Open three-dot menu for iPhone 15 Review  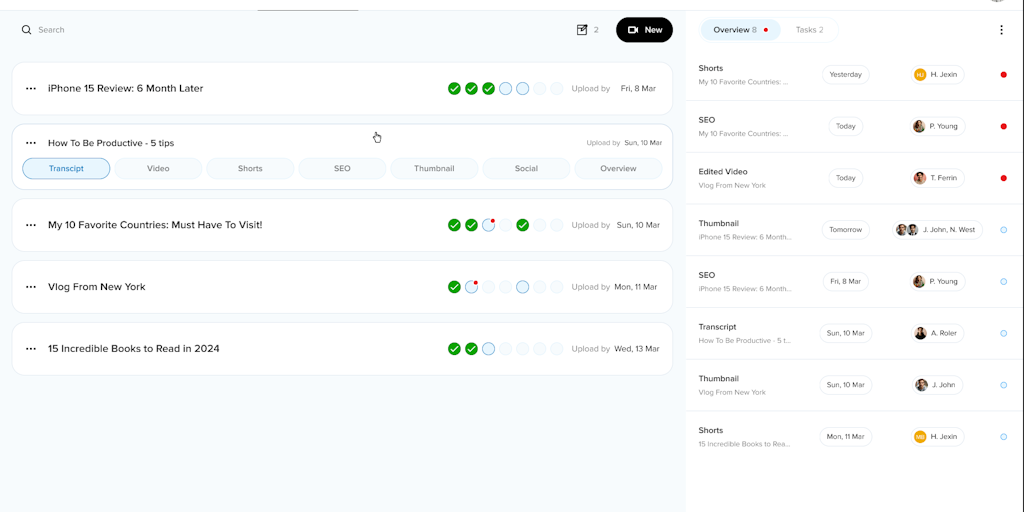[31, 89]
